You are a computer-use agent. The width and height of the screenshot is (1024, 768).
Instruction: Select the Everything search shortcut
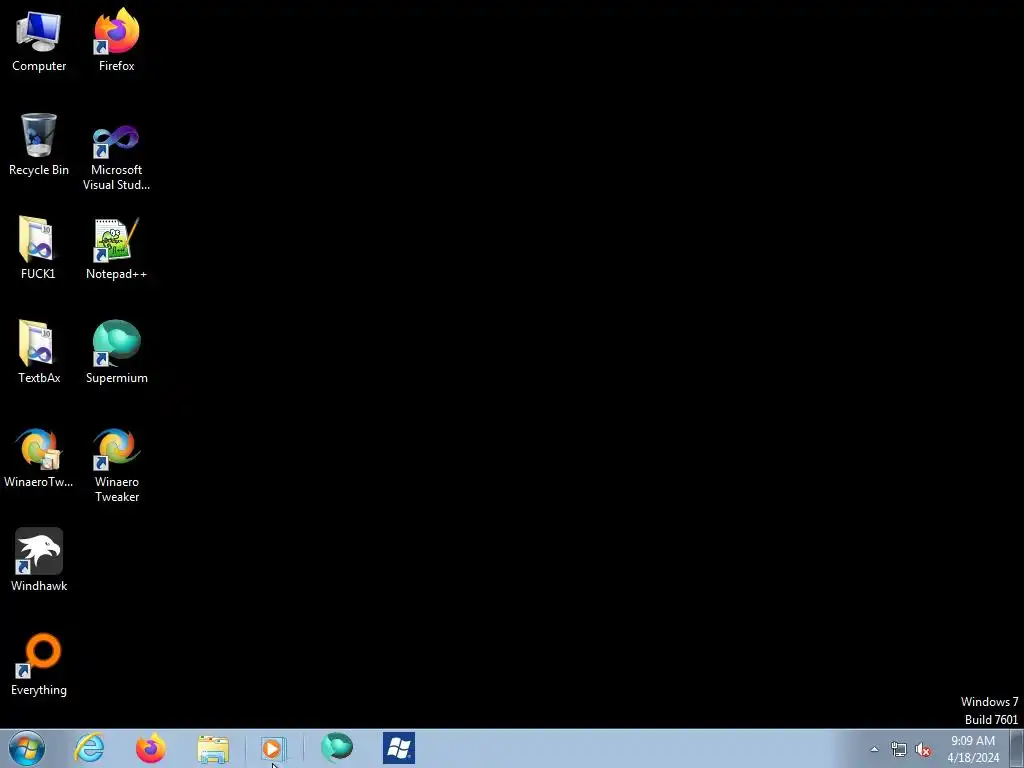[x=39, y=665]
